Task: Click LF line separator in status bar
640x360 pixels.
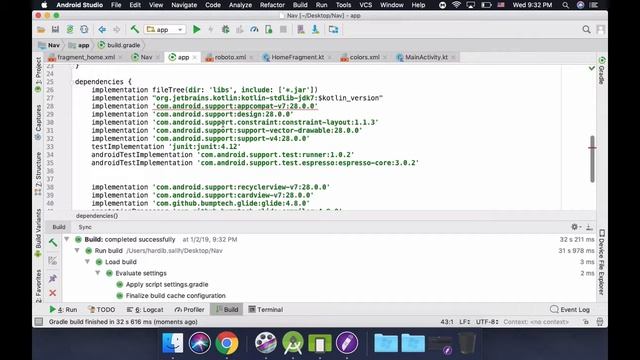Action: tap(464, 322)
